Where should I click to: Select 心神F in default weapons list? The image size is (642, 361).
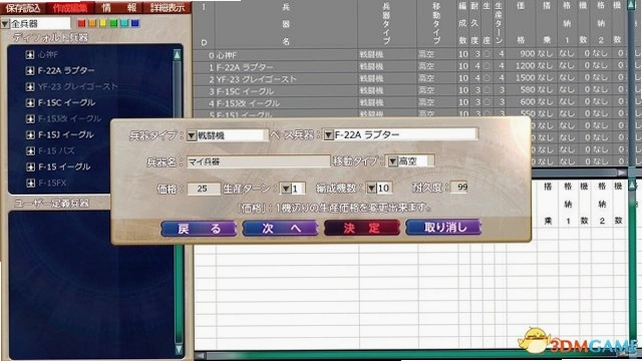(48, 54)
